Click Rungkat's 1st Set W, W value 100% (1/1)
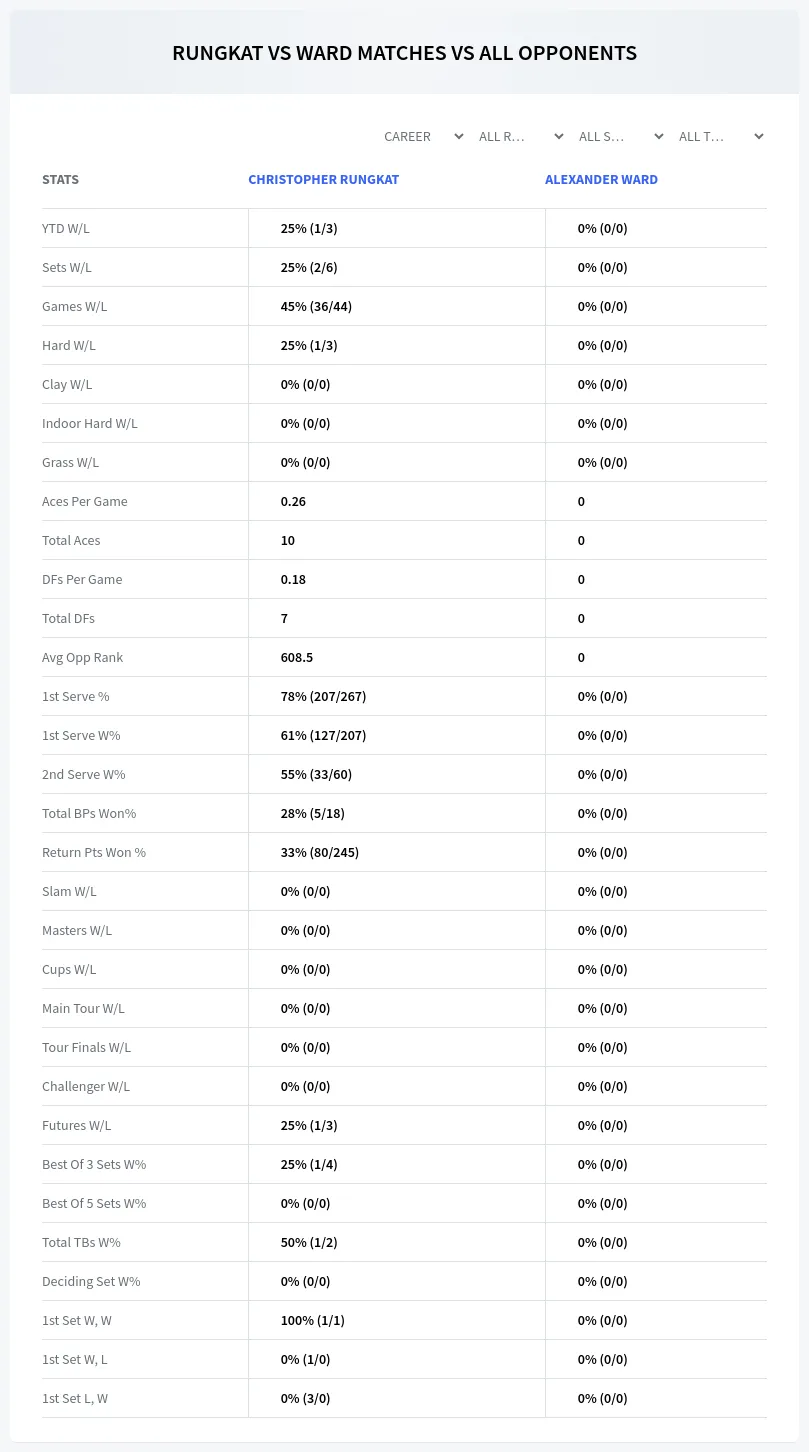 tap(312, 1320)
